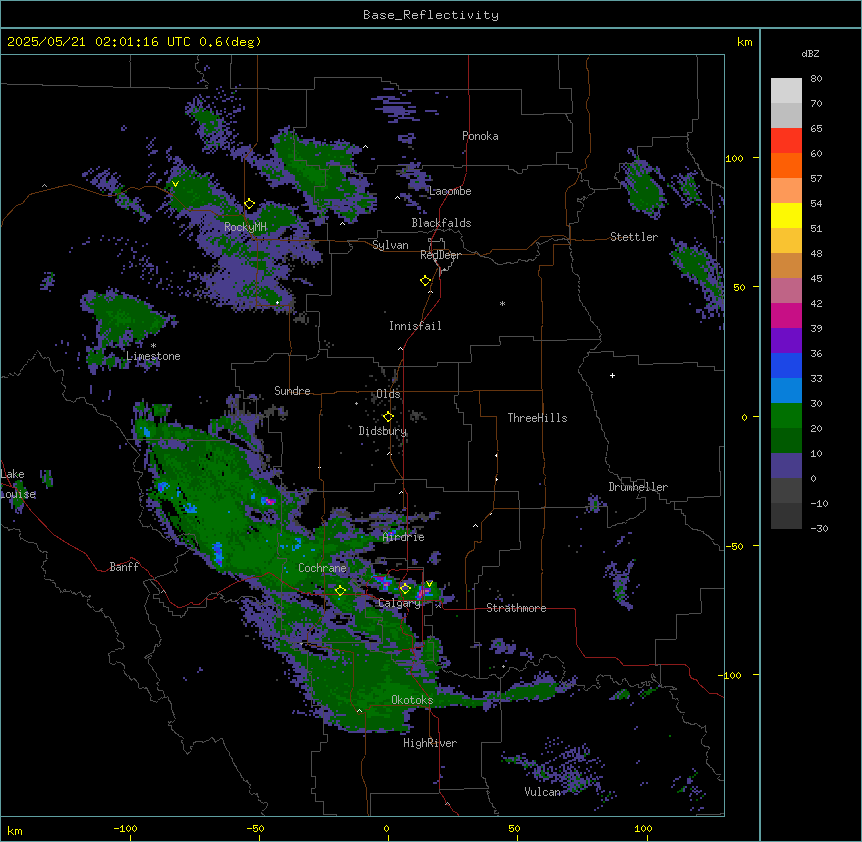Click the yellow diamond marker south of RedDeer
This screenshot has width=862, height=842.
tap(425, 281)
